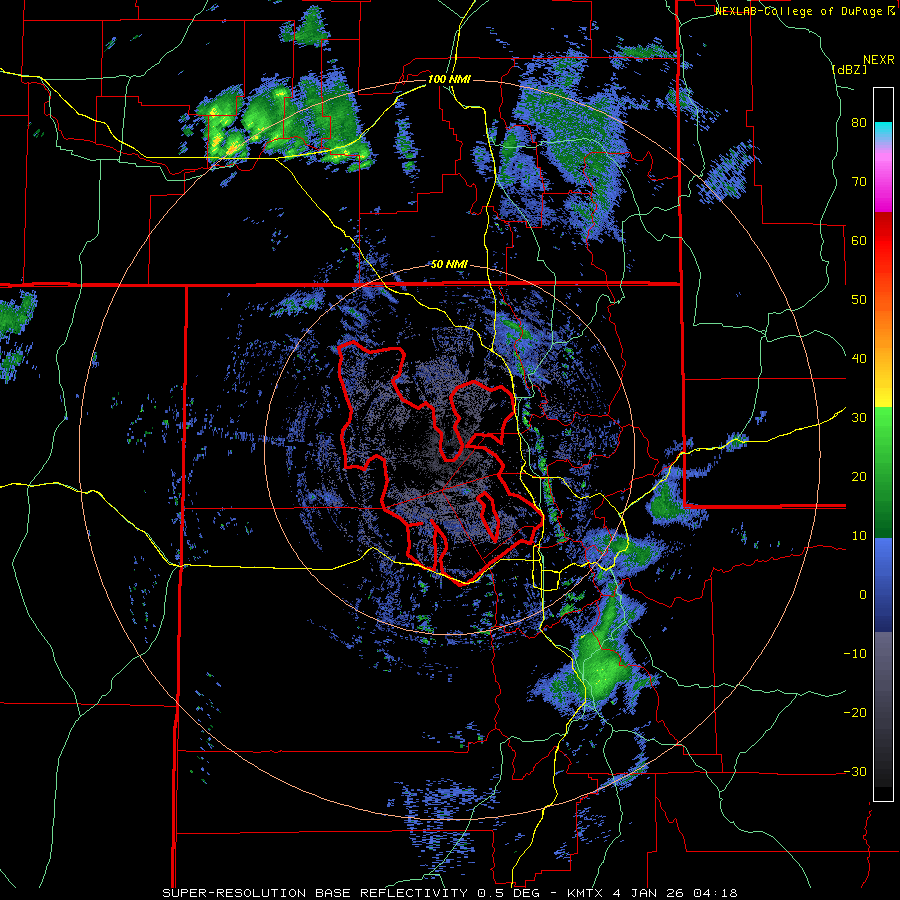
Task: Click the -20 value on dBZ scale
Action: coord(855,713)
